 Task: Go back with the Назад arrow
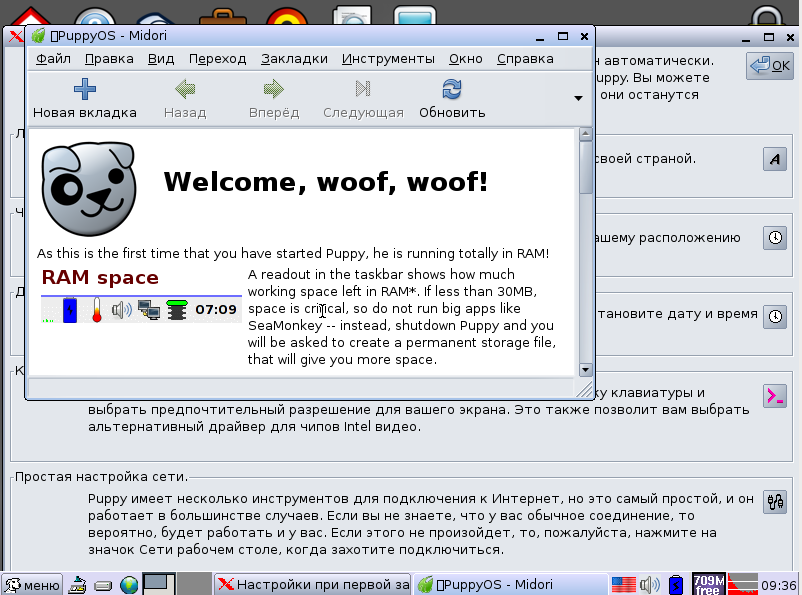tap(185, 89)
